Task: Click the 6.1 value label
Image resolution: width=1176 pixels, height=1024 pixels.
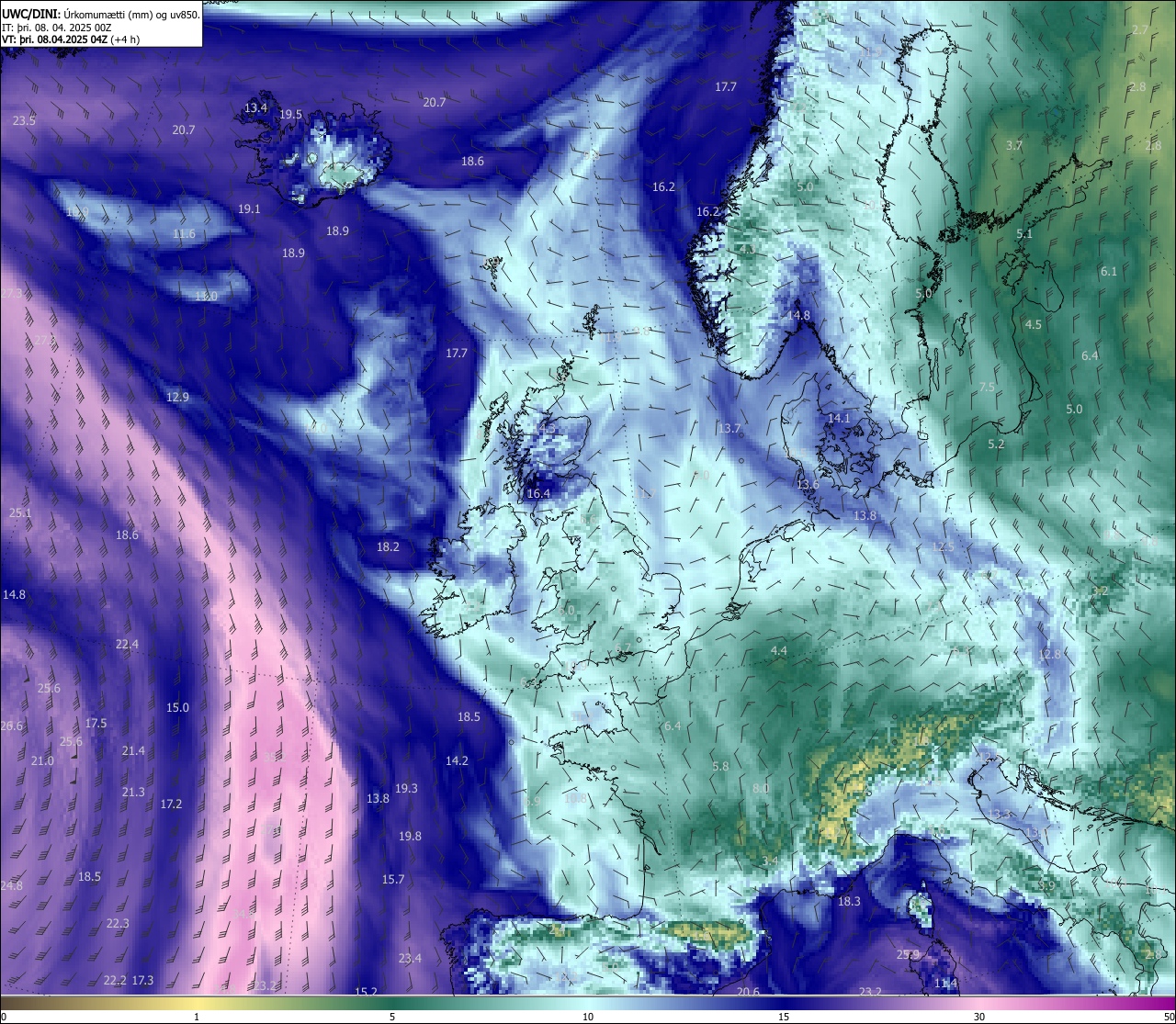Action: click(1109, 271)
